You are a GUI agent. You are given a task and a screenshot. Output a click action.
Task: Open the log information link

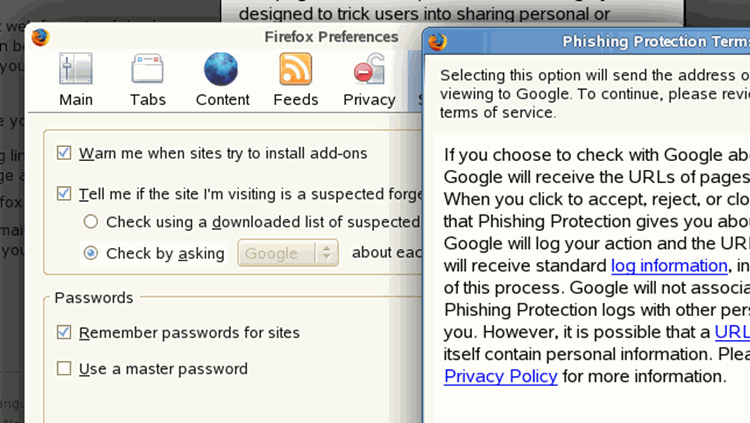[x=669, y=266]
